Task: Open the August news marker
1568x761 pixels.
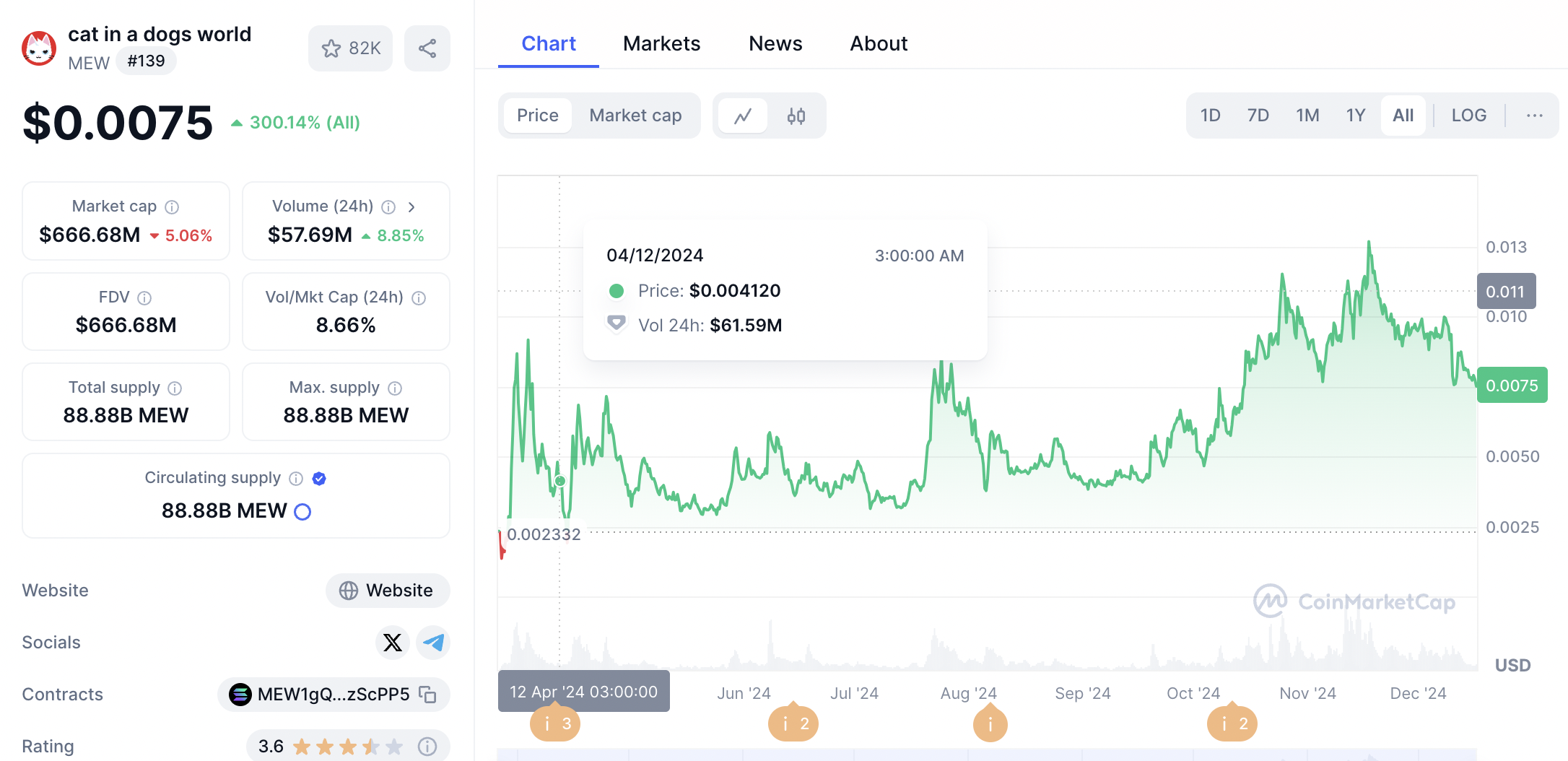Action: (x=990, y=723)
